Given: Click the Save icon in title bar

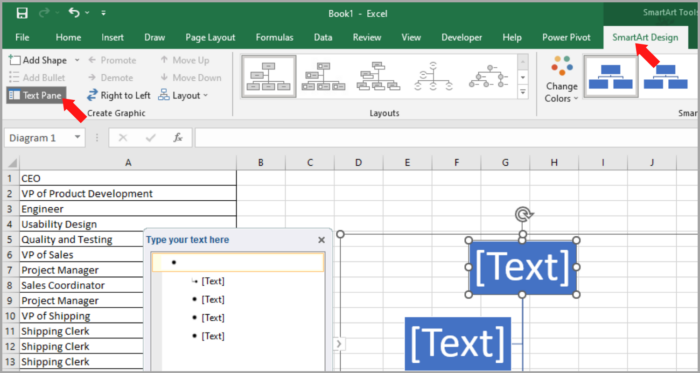Looking at the screenshot, I should pyautogui.click(x=22, y=13).
